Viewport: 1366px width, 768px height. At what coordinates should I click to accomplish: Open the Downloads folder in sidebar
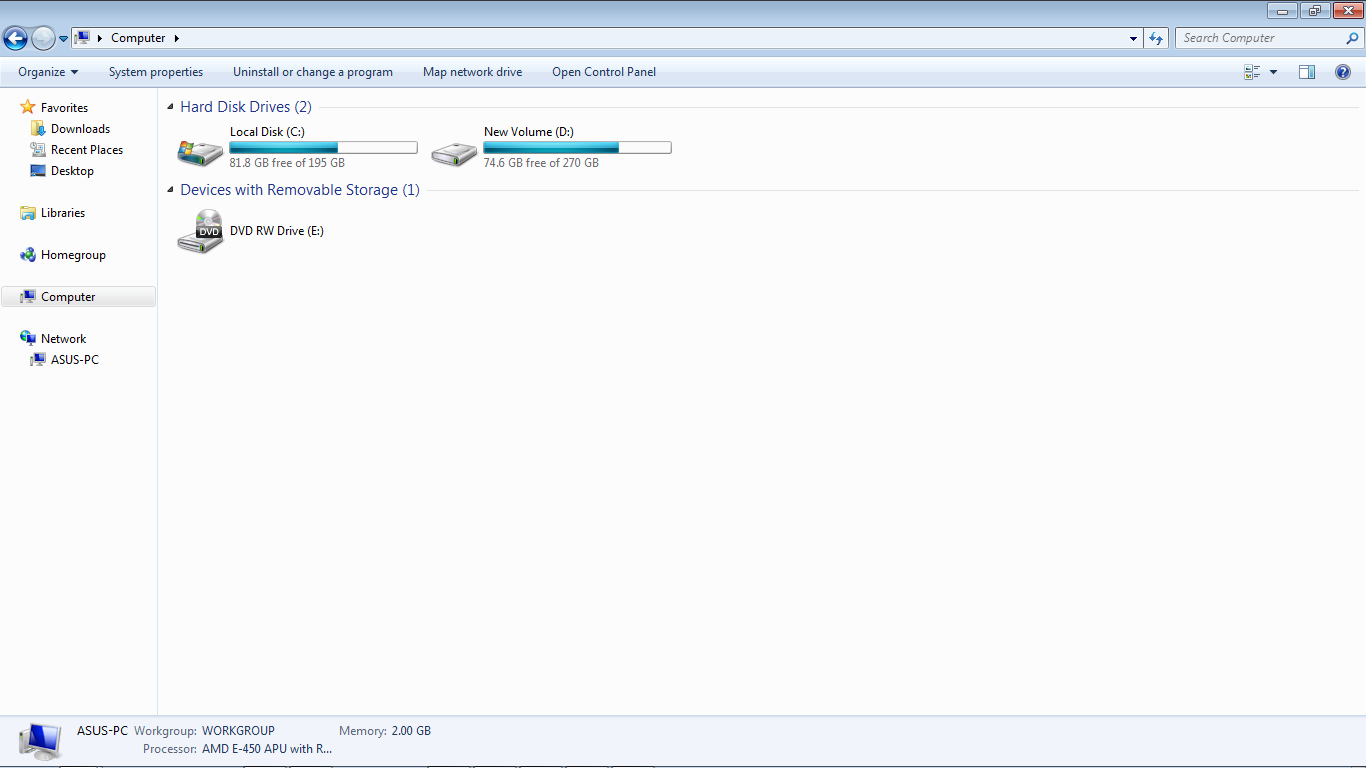pyautogui.click(x=78, y=128)
